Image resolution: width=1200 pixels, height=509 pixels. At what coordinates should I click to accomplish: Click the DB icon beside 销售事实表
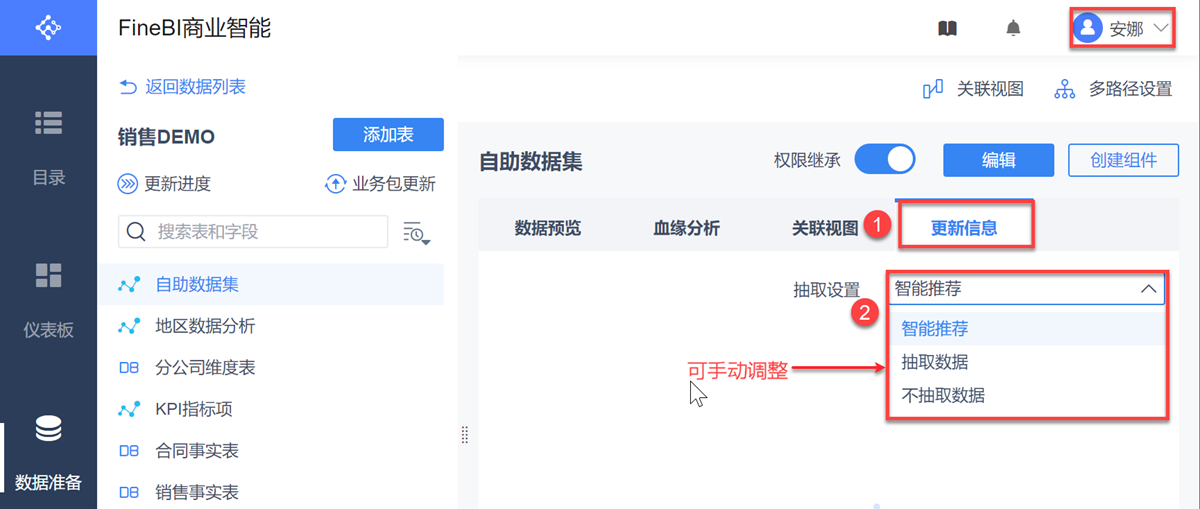[x=129, y=492]
